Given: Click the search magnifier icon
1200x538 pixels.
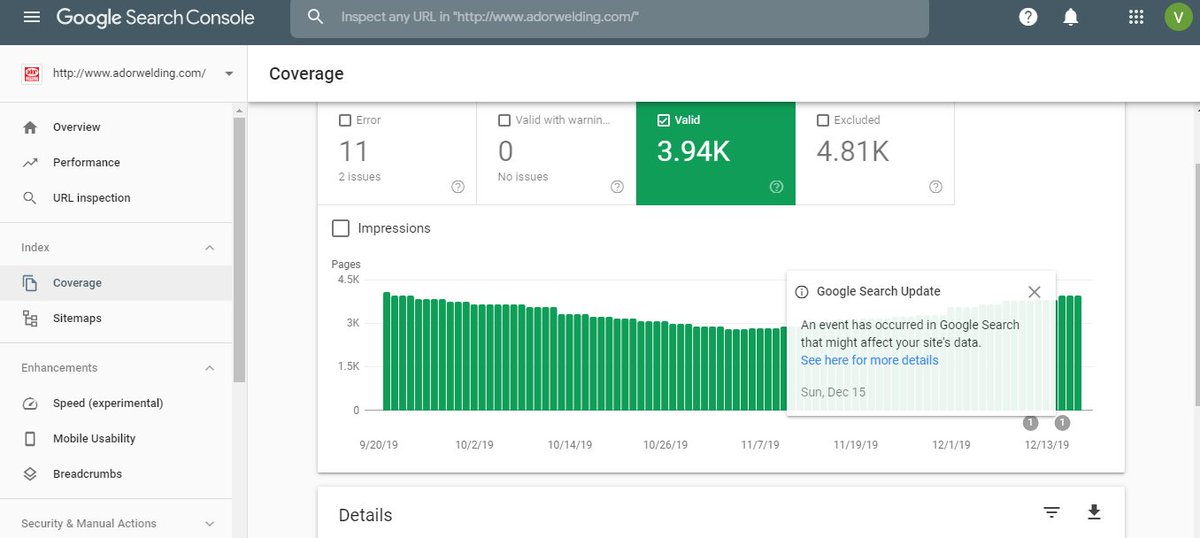Looking at the screenshot, I should pyautogui.click(x=315, y=17).
